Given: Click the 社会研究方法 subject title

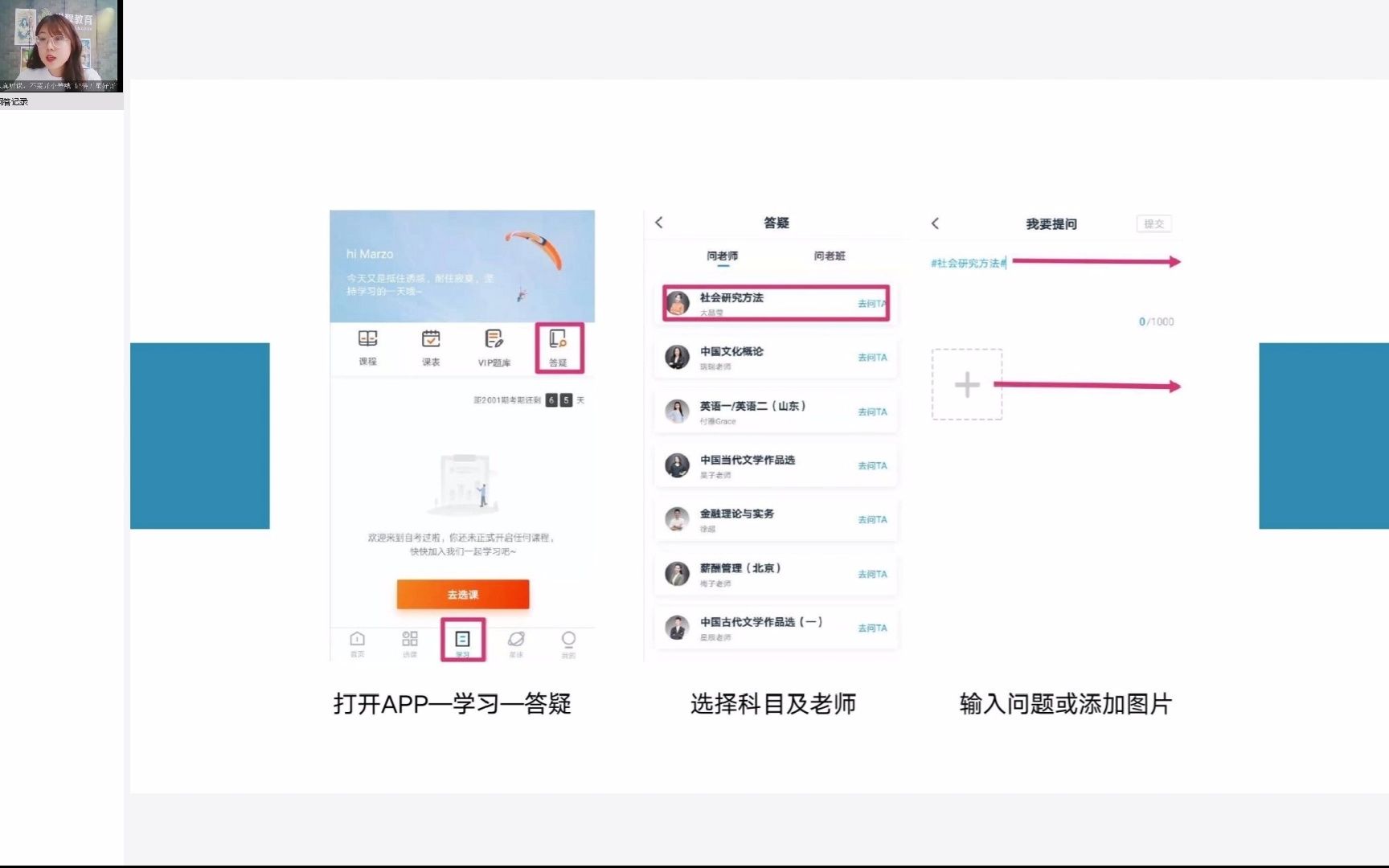Looking at the screenshot, I should coord(731,297).
